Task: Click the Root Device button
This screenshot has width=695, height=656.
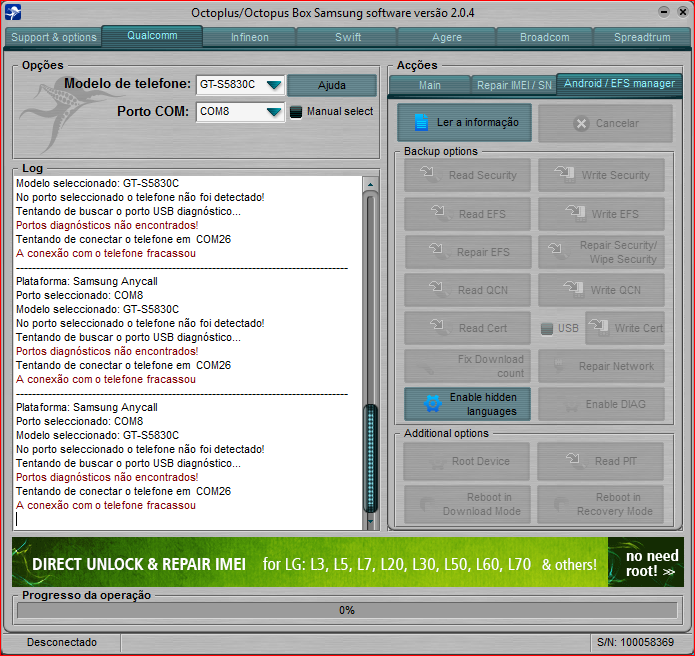Action: click(466, 461)
